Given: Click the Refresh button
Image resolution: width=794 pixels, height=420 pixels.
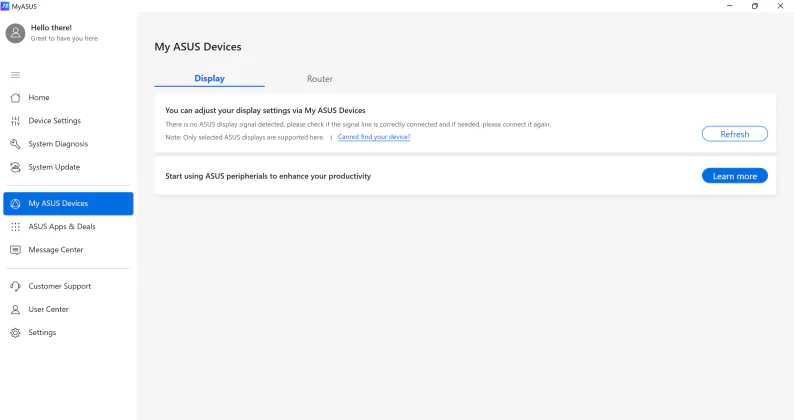Looking at the screenshot, I should pos(735,134).
